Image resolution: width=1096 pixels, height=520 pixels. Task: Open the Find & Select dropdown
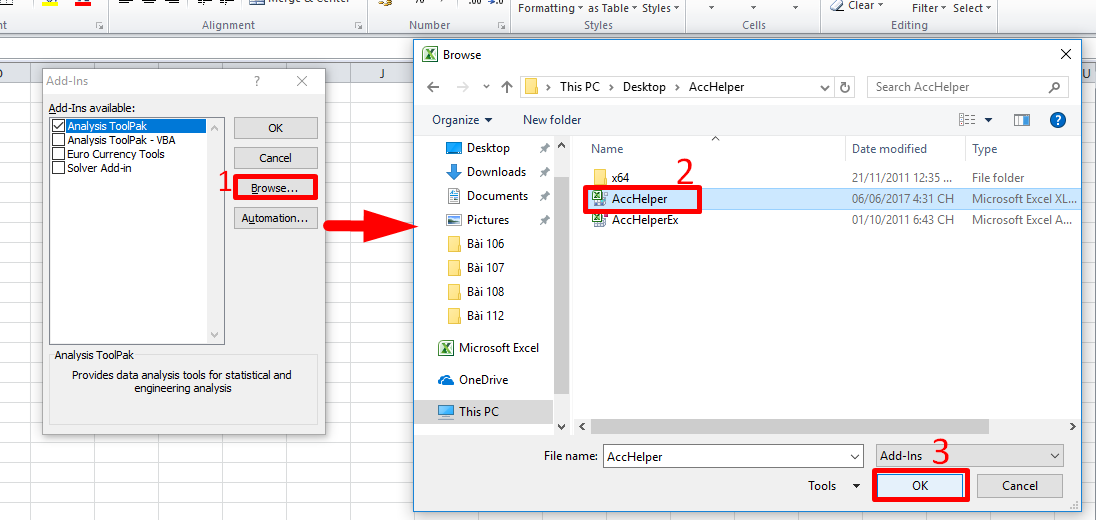click(x=972, y=8)
